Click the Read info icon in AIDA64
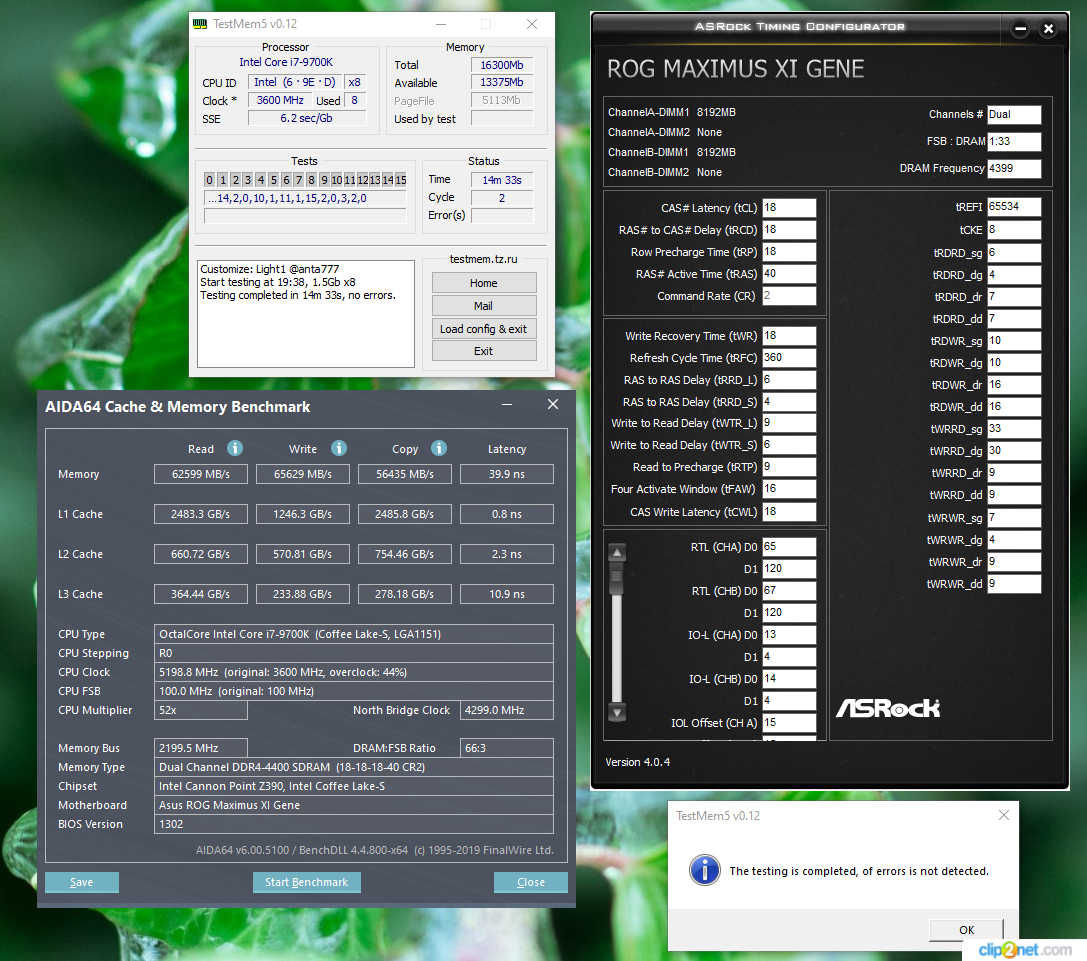The width and height of the screenshot is (1087, 961). 235,448
